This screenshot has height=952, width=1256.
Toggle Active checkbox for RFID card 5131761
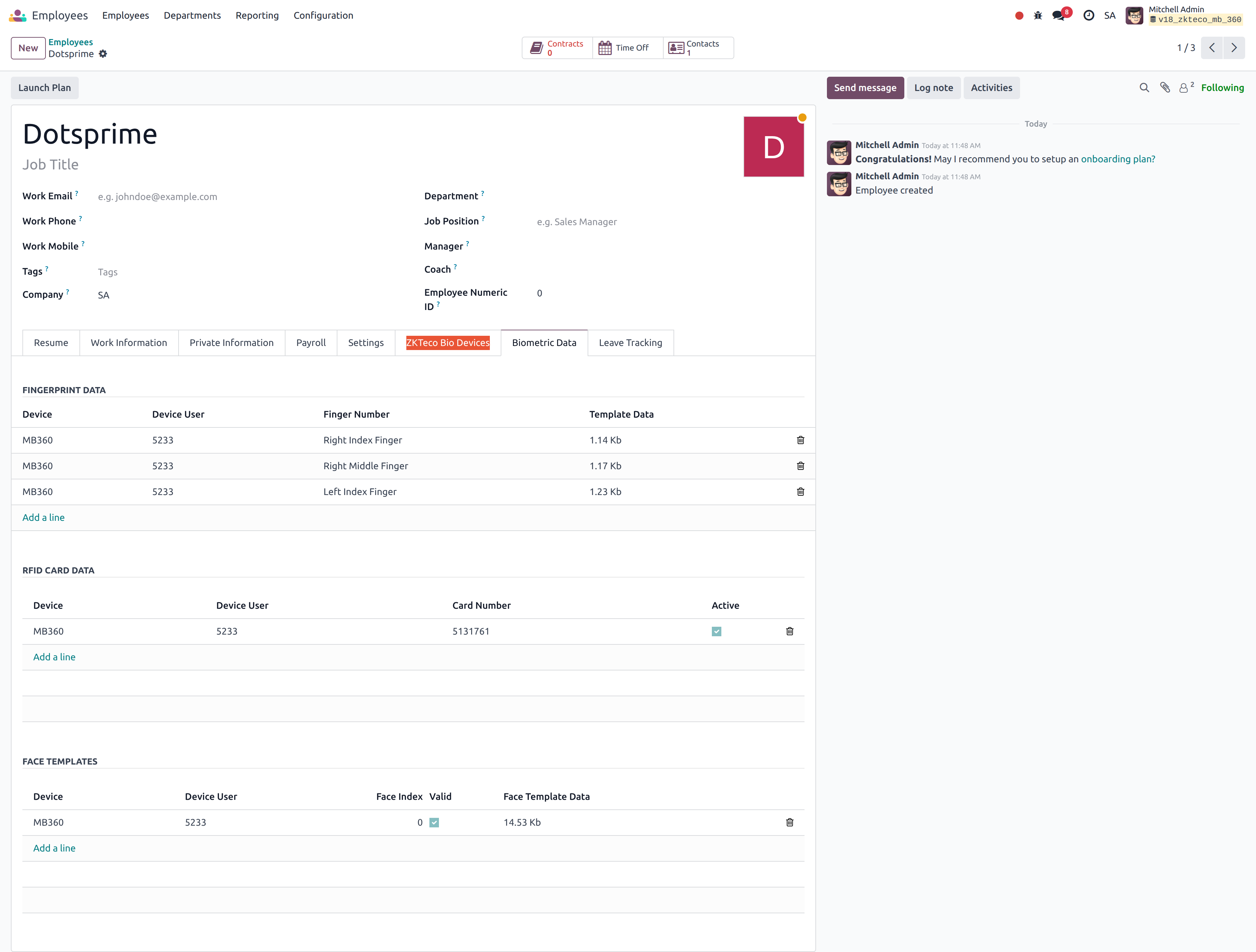[x=716, y=631]
